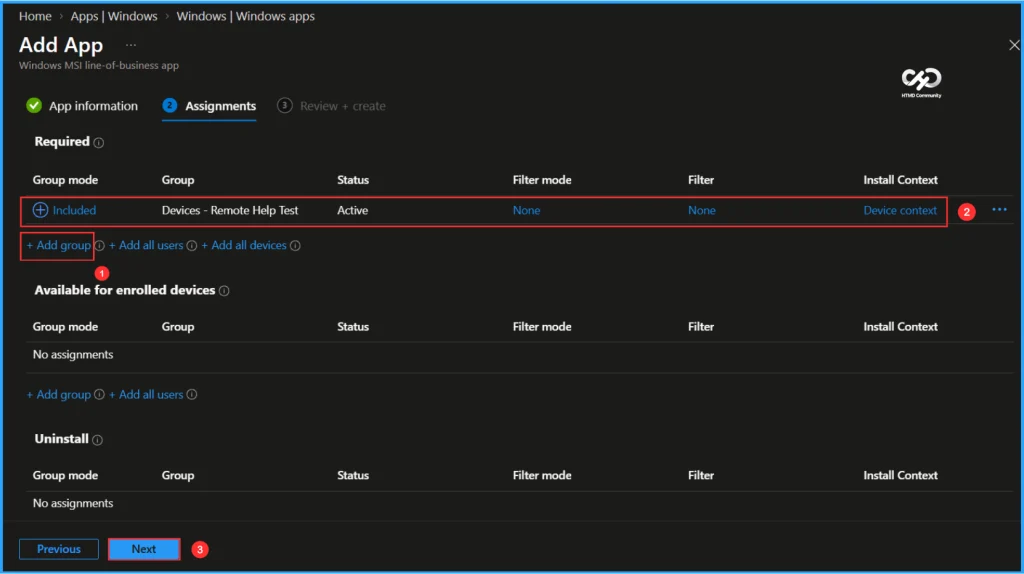
Task: Show info icon beside Required Add group
Action: pos(99,246)
